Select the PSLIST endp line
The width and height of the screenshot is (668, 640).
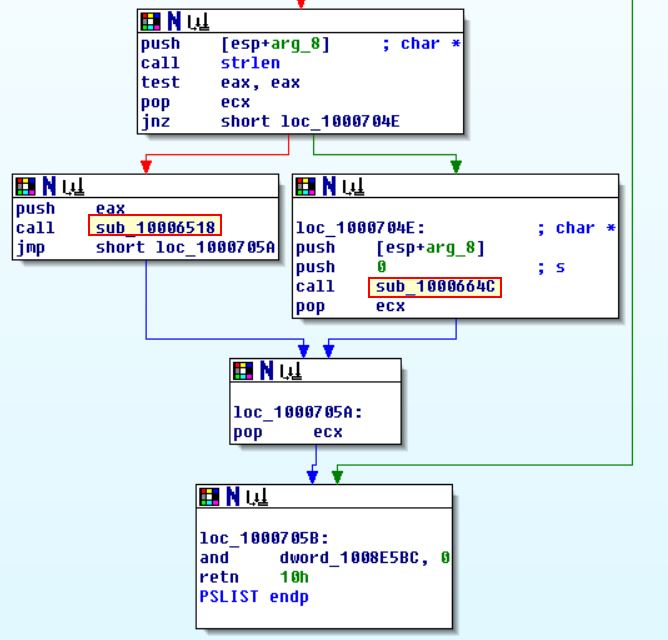(x=254, y=597)
